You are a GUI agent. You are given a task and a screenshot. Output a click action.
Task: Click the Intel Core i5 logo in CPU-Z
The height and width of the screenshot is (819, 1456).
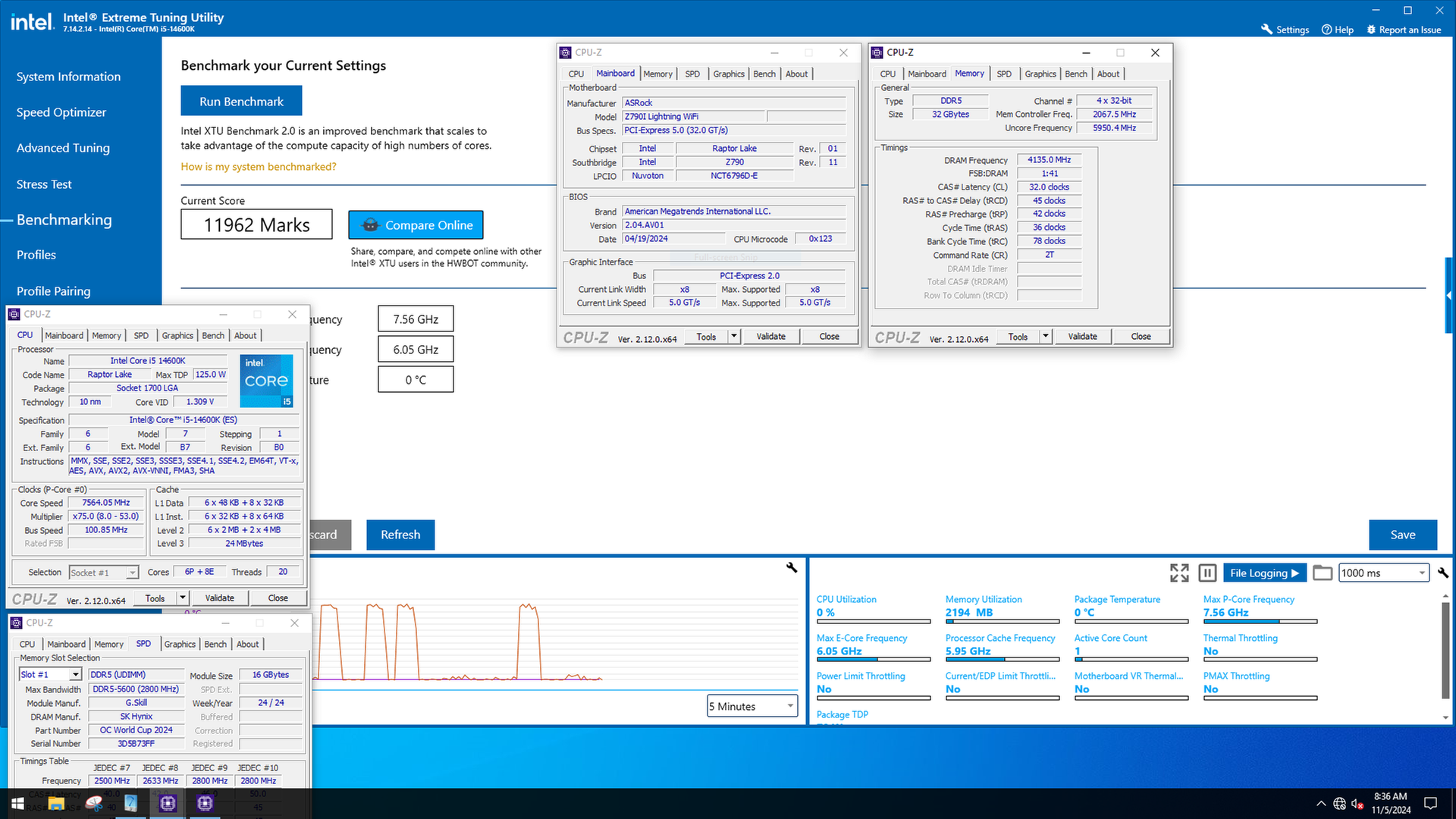[266, 381]
